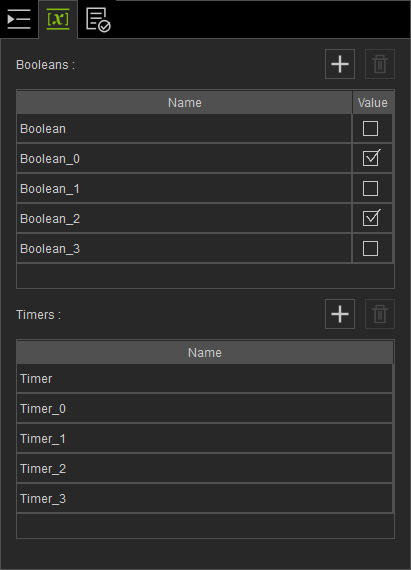Click the Value column header

(372, 103)
